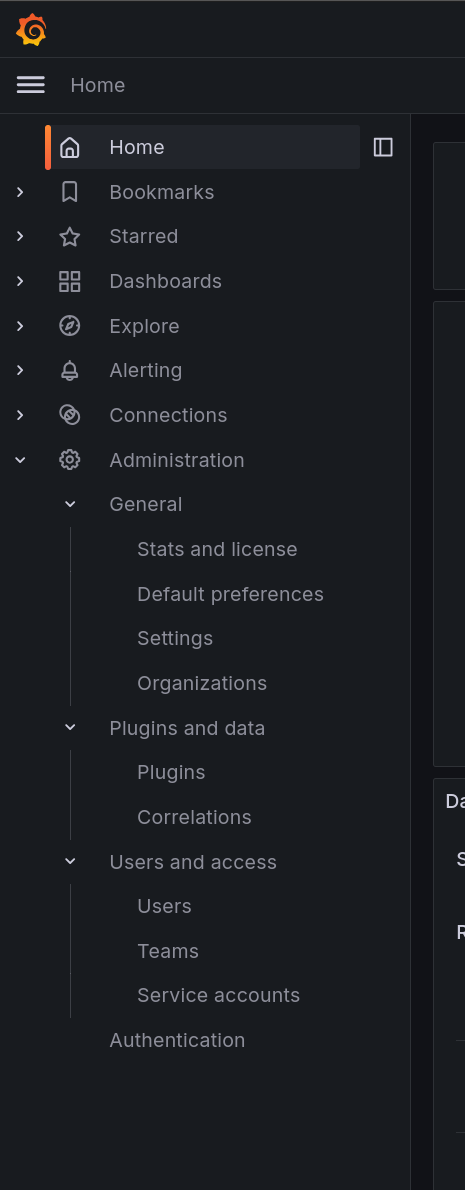Click the Bookmarks ribbon icon
The height and width of the screenshot is (1190, 465).
click(70, 192)
